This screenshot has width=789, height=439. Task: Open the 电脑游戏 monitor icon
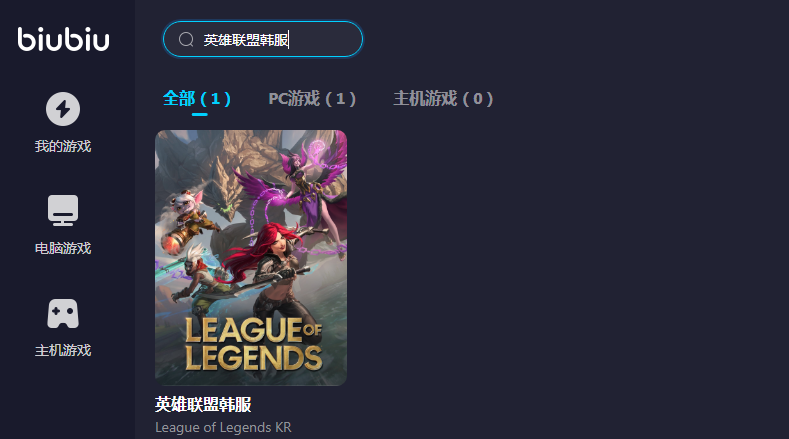click(x=63, y=210)
